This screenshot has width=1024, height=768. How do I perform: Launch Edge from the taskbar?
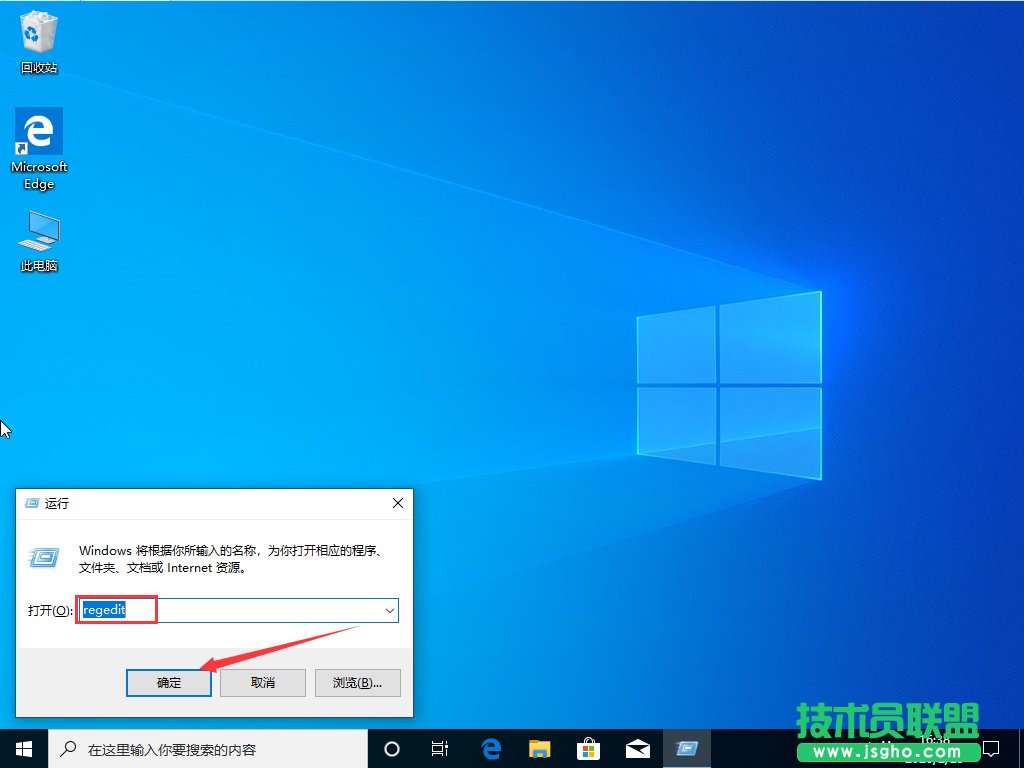[x=490, y=748]
